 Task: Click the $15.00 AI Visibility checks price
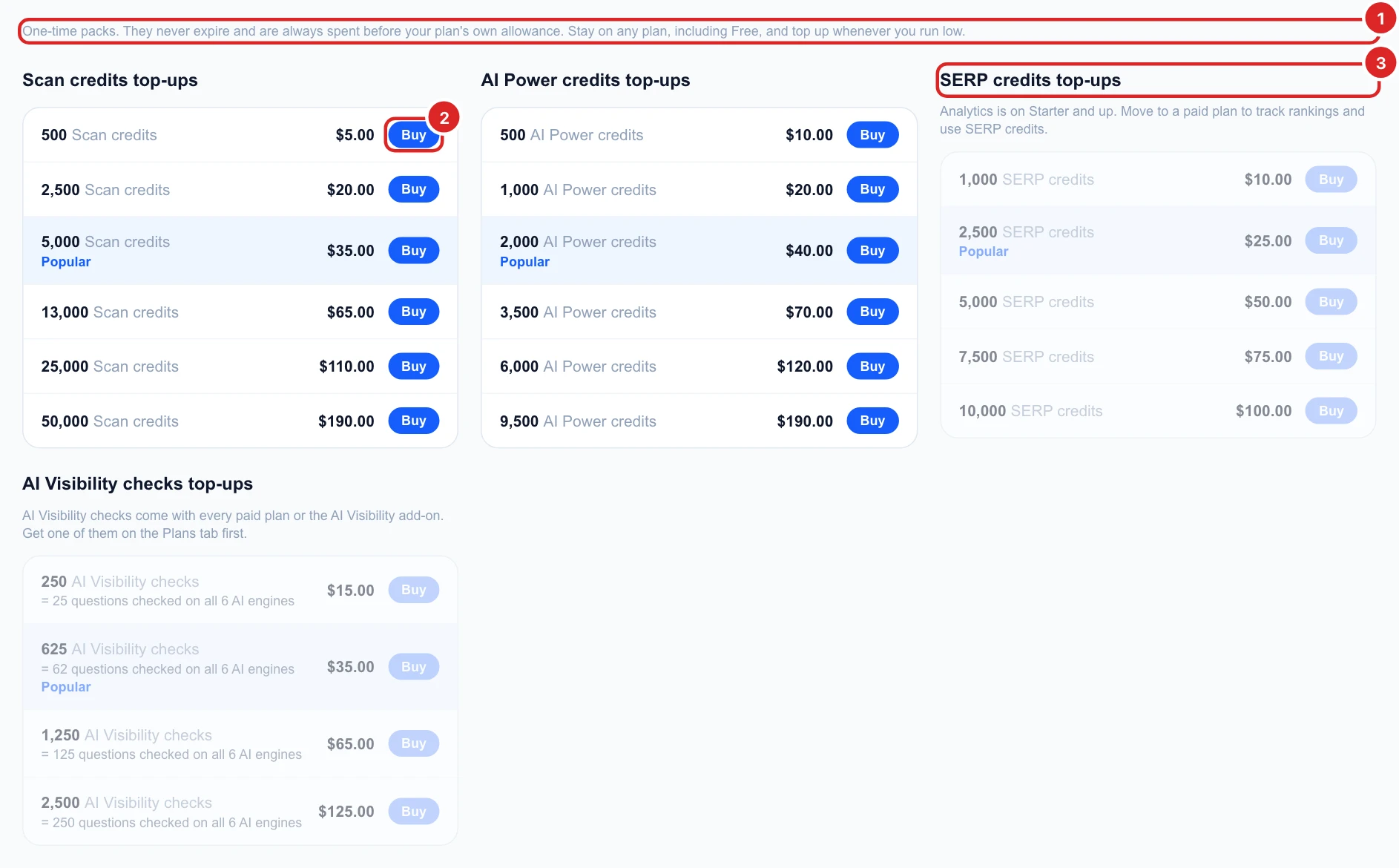click(350, 591)
